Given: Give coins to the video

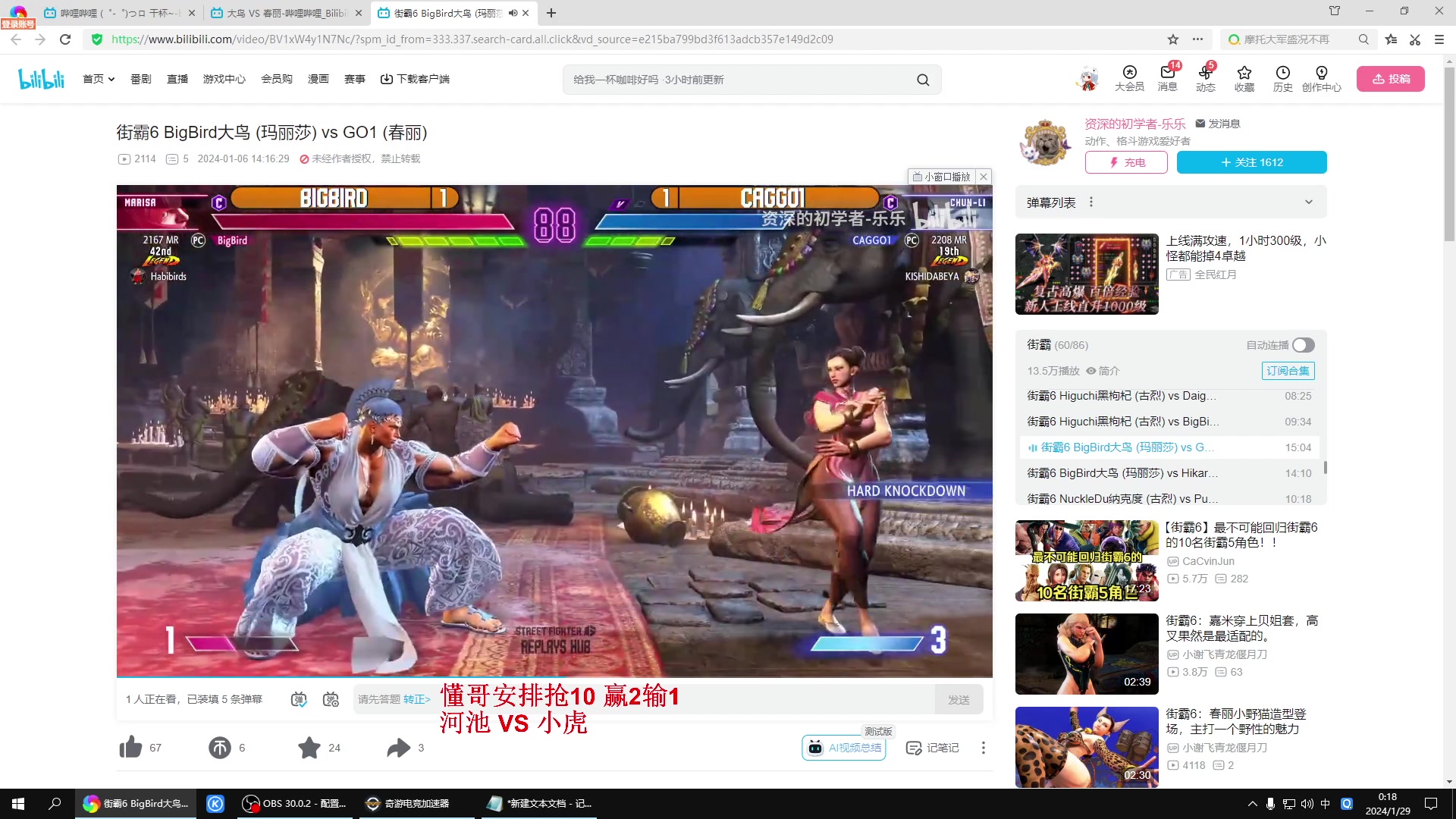Looking at the screenshot, I should pyautogui.click(x=220, y=748).
